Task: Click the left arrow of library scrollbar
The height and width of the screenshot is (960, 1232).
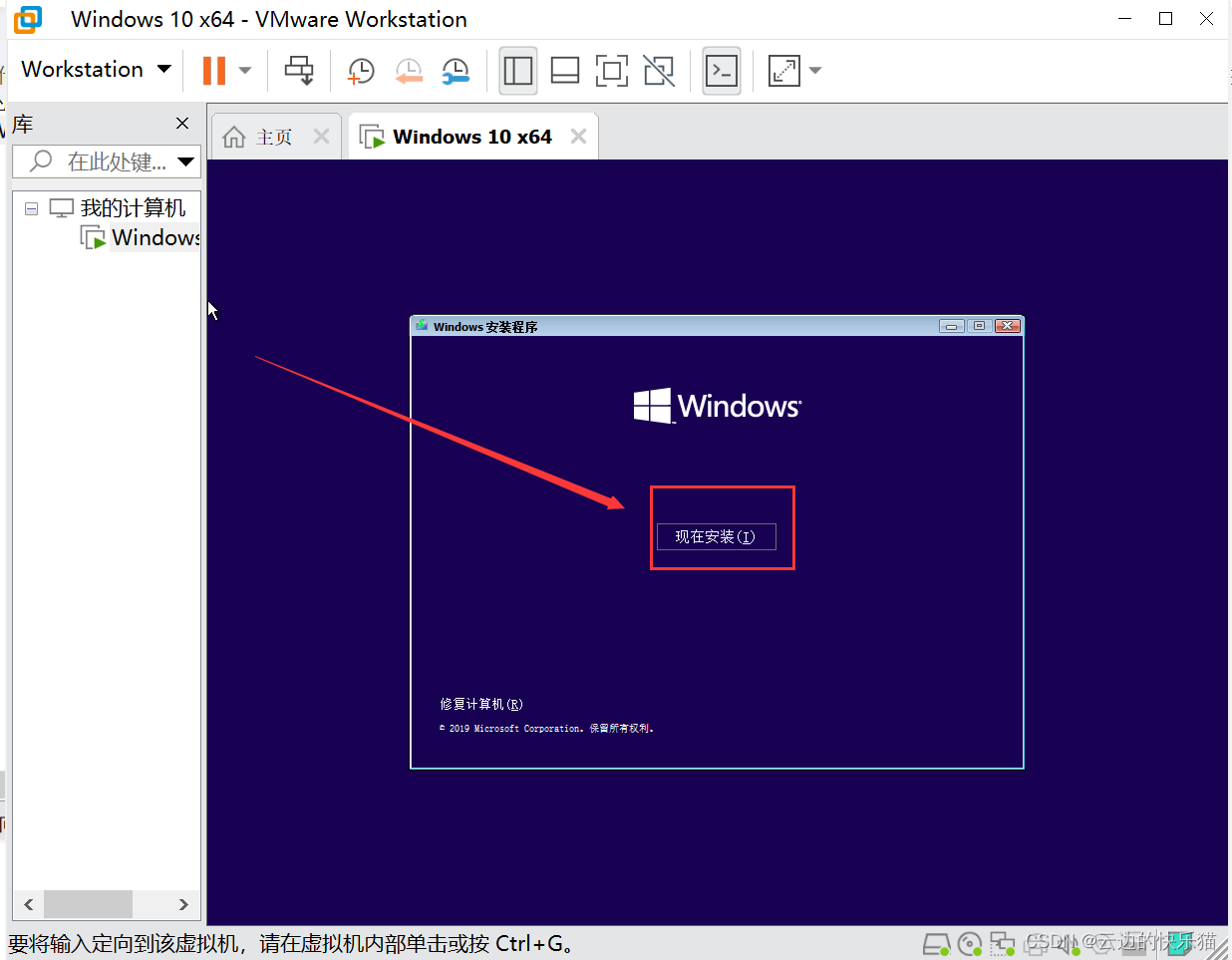Action: [x=28, y=904]
